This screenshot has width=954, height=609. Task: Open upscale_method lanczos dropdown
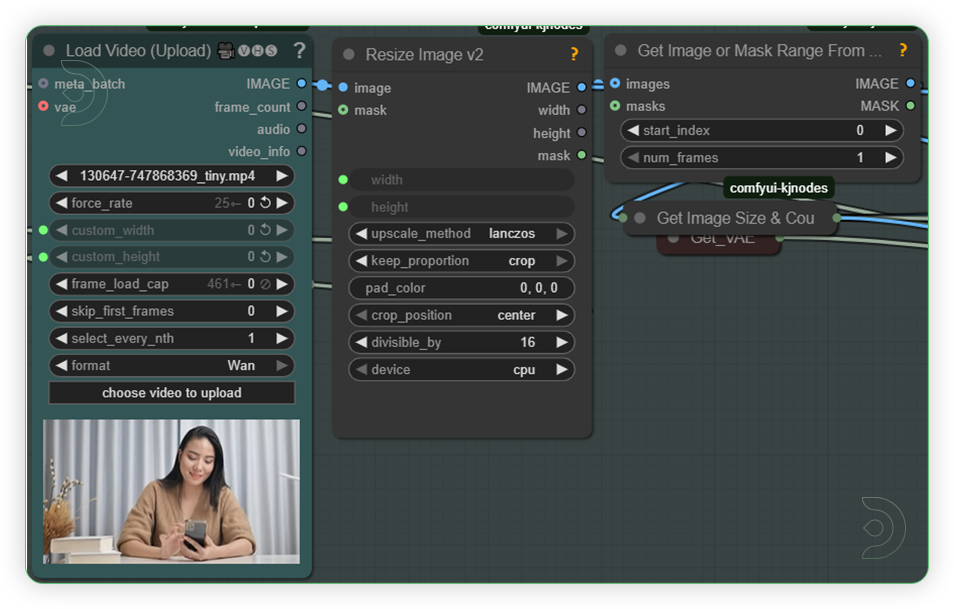tap(462, 234)
